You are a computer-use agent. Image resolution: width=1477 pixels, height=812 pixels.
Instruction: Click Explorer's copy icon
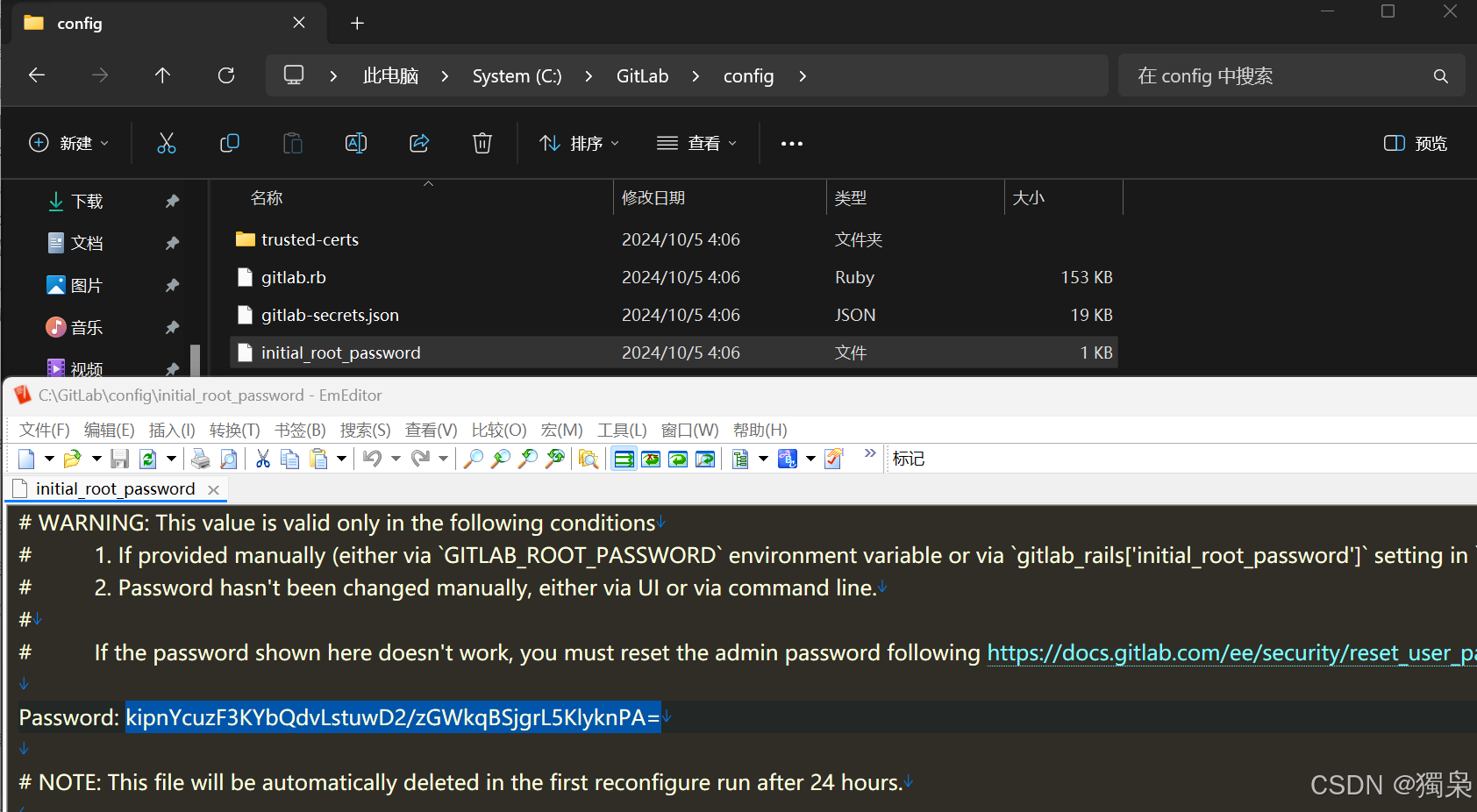pyautogui.click(x=230, y=143)
